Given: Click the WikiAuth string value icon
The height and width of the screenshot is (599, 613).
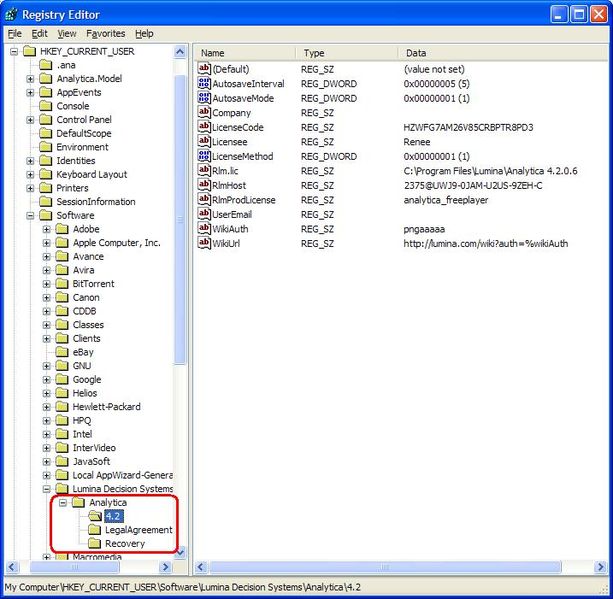Looking at the screenshot, I should [x=204, y=229].
